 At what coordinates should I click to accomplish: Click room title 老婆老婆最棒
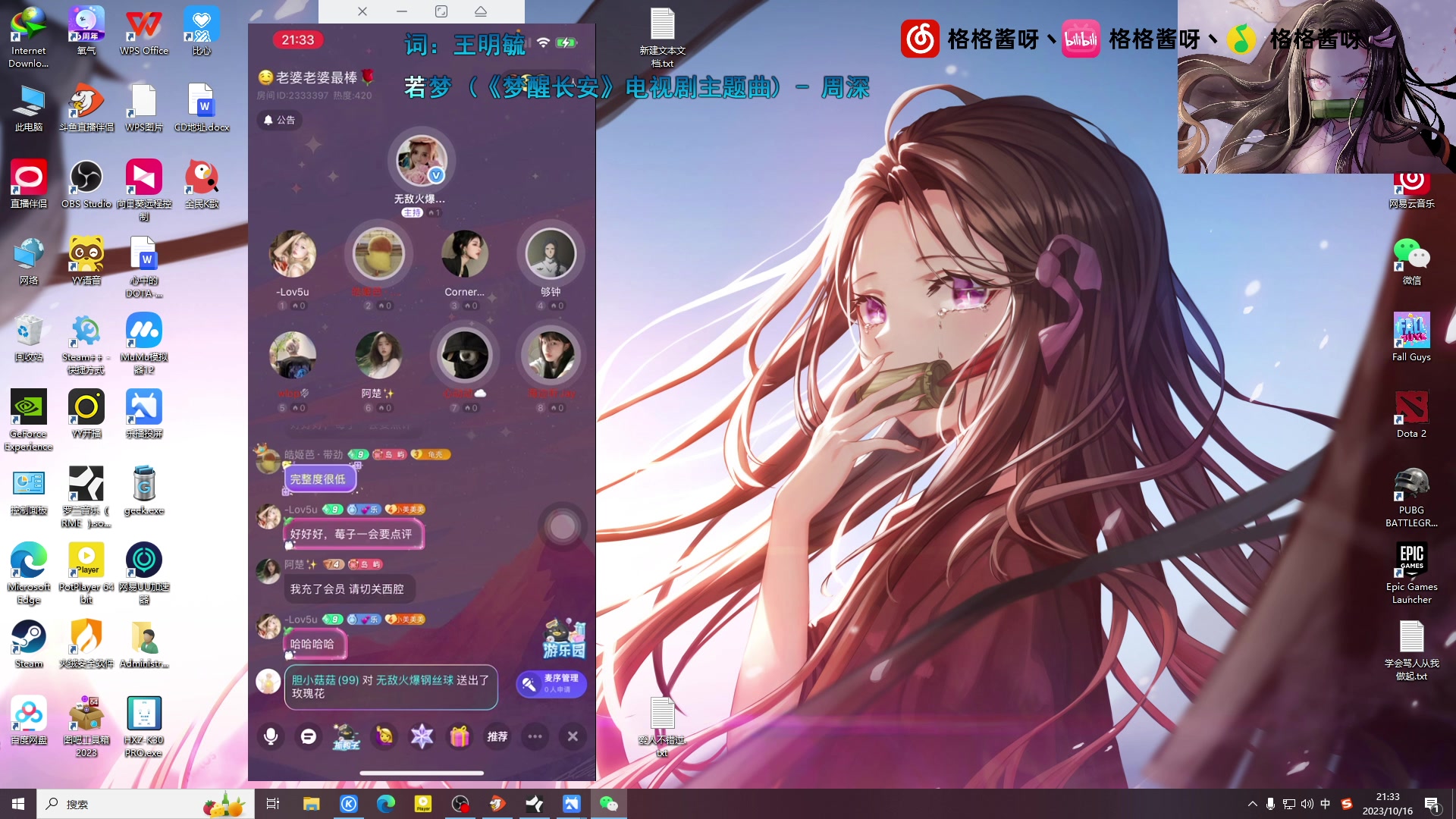pyautogui.click(x=316, y=77)
